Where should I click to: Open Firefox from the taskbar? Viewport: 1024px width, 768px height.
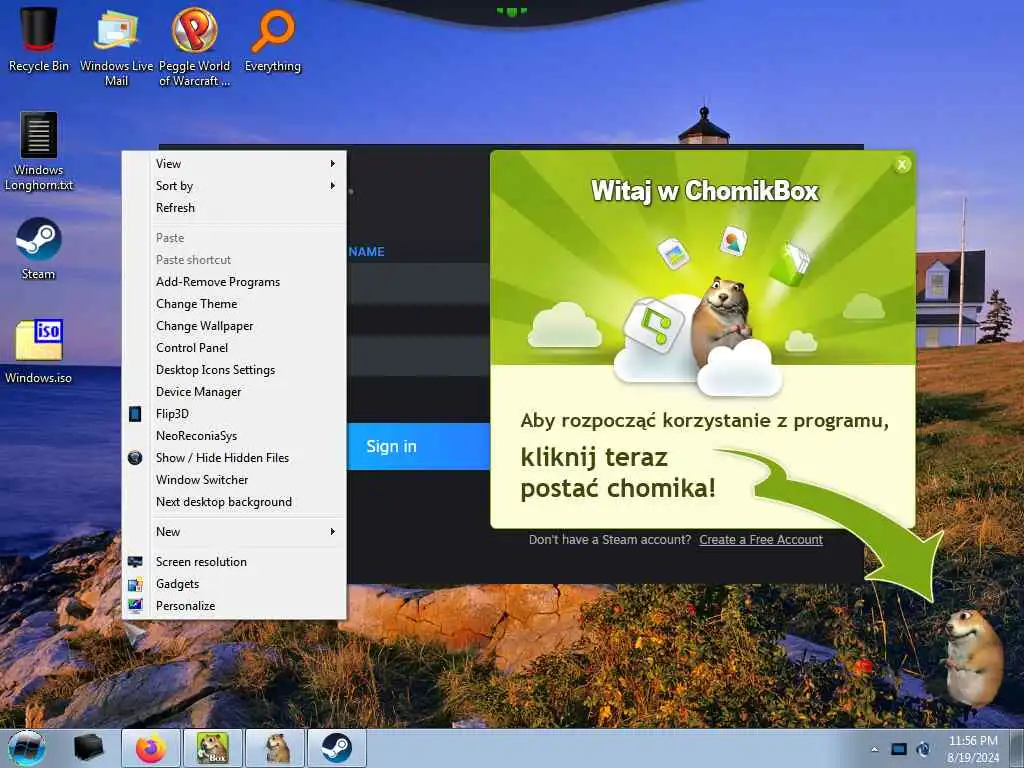[151, 748]
